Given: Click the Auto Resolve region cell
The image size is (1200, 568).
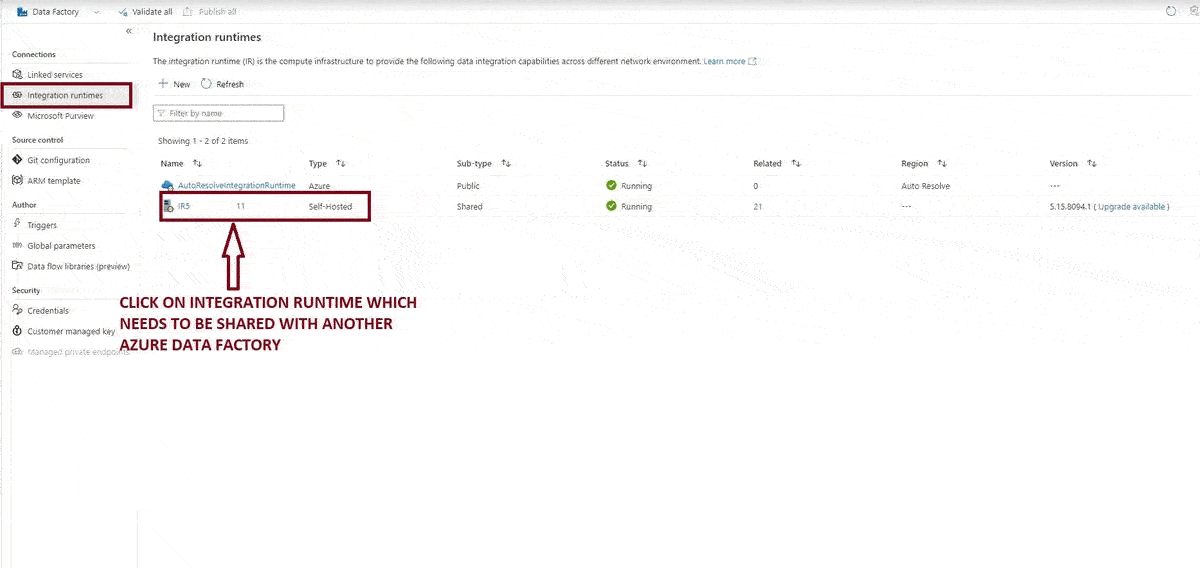Looking at the screenshot, I should [925, 186].
